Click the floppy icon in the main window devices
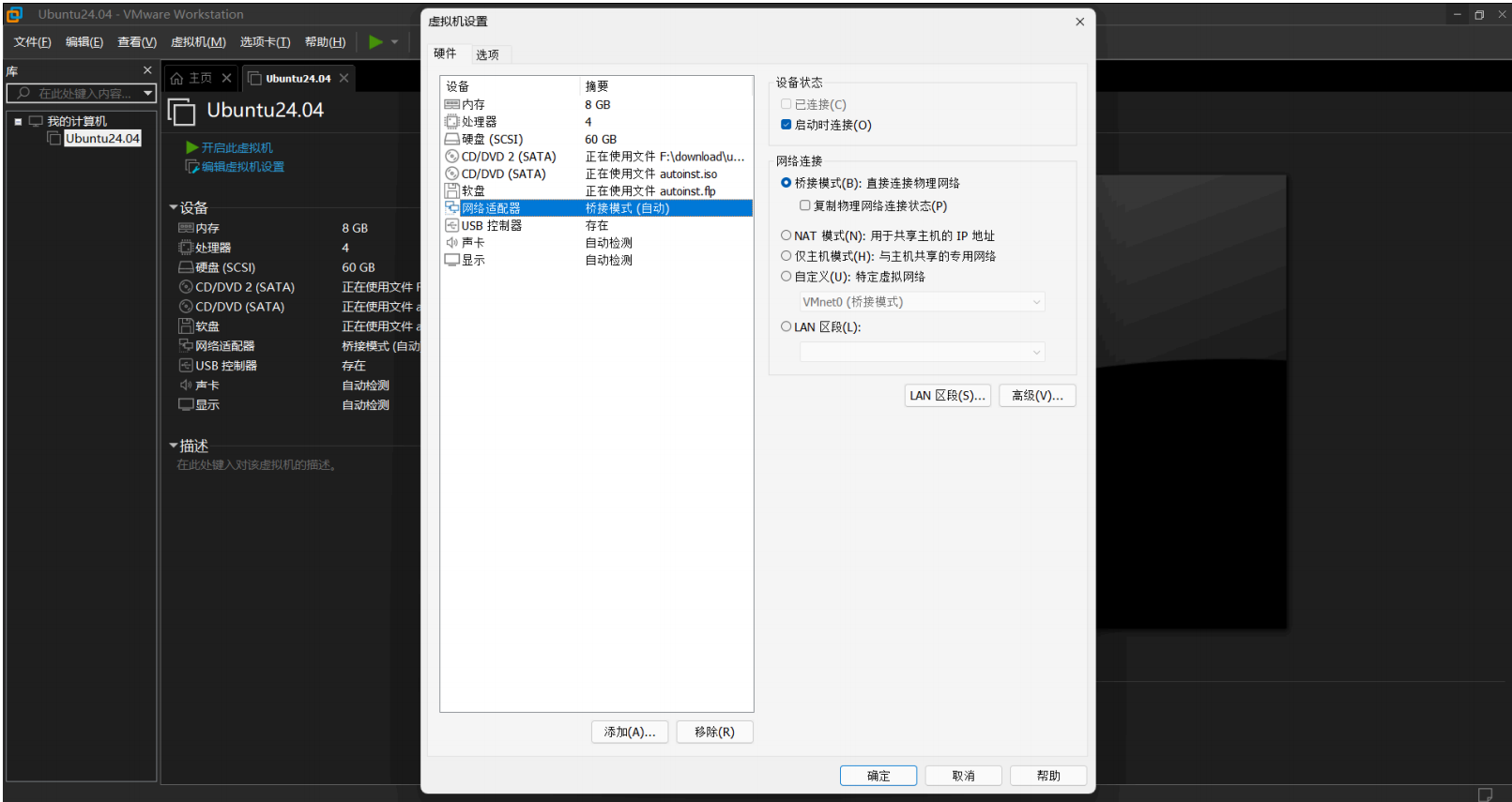1512x802 pixels. click(186, 326)
